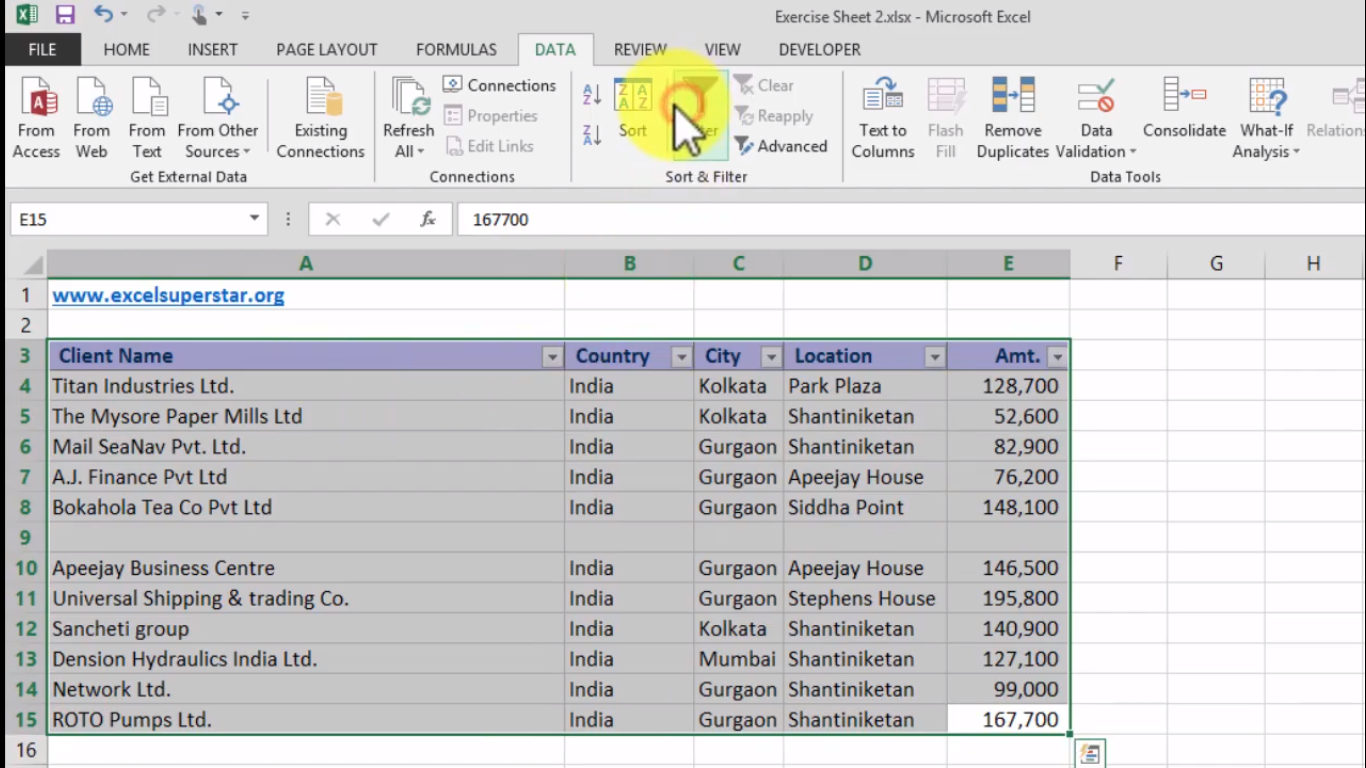Click the Quick Analysis icon below the table
This screenshot has width=1366, height=768.
pos(1089,753)
